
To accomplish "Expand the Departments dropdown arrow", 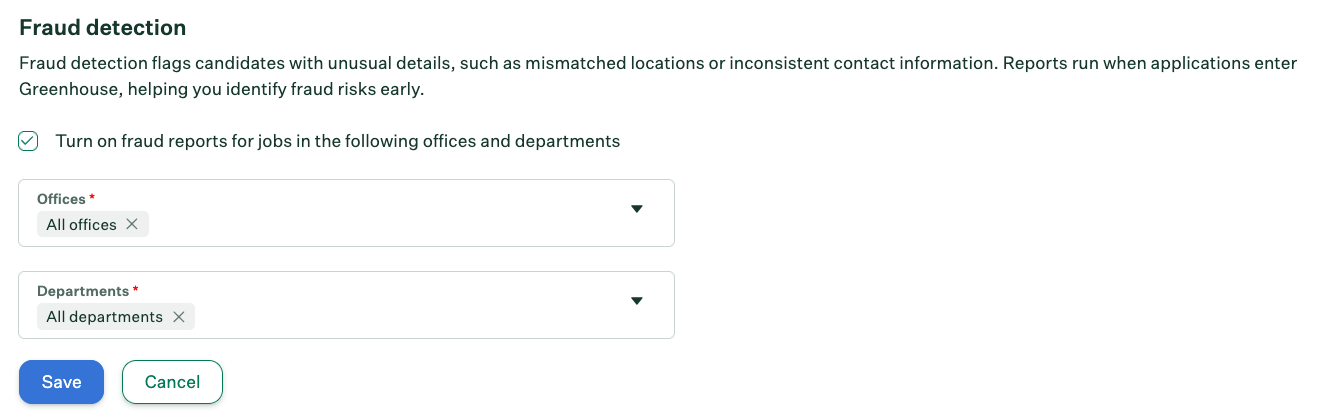I will pyautogui.click(x=637, y=301).
